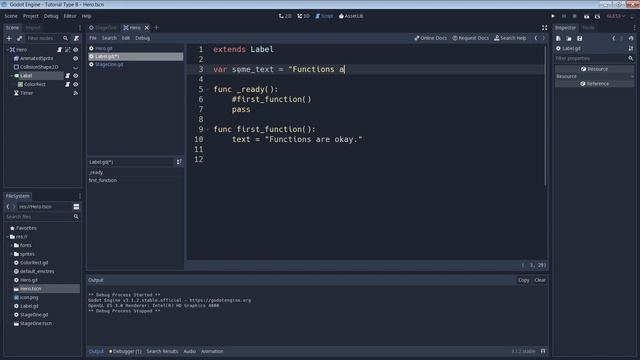Clear the Output log

click(x=540, y=280)
